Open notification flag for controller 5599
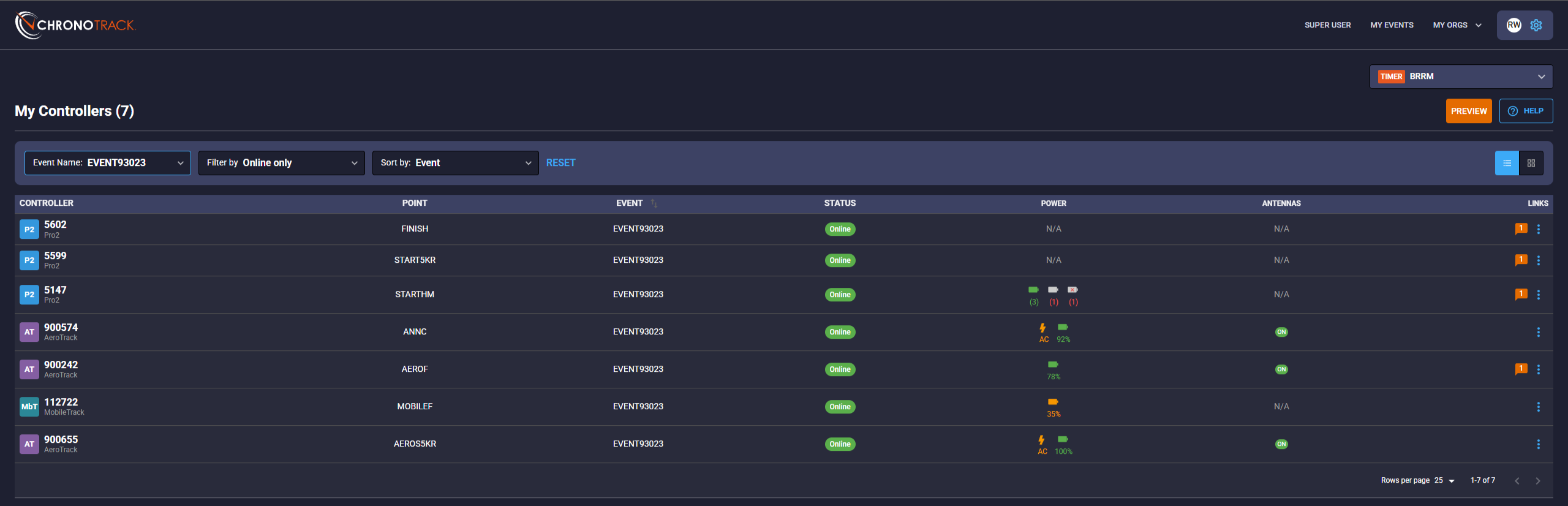The width and height of the screenshot is (1568, 506). click(1521, 260)
